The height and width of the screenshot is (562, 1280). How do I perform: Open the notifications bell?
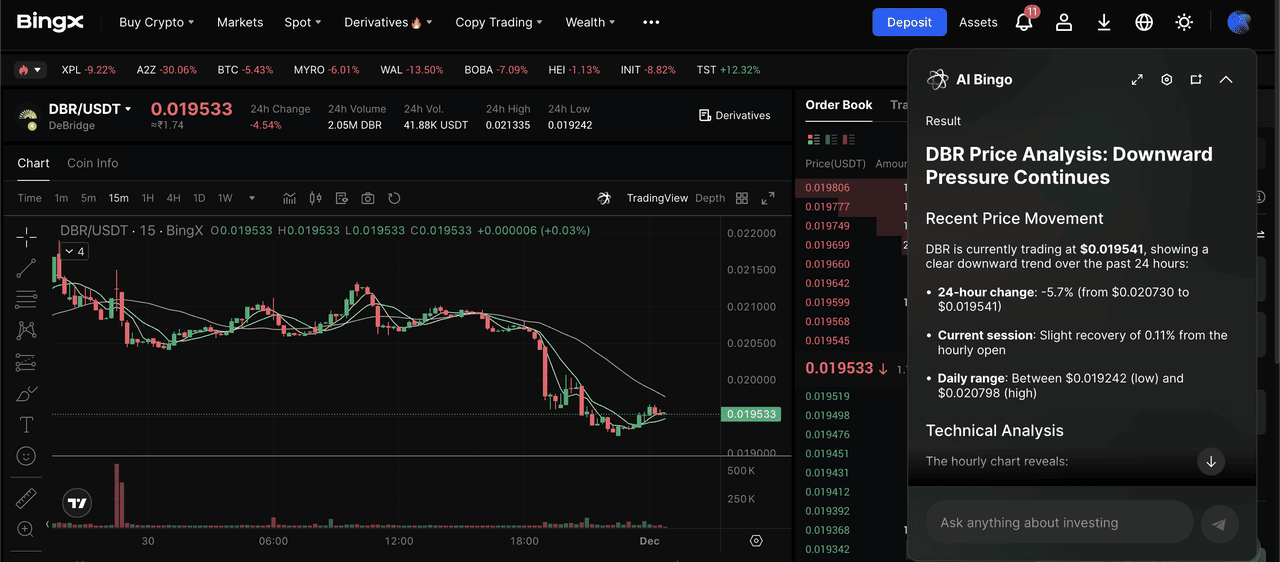(1023, 22)
